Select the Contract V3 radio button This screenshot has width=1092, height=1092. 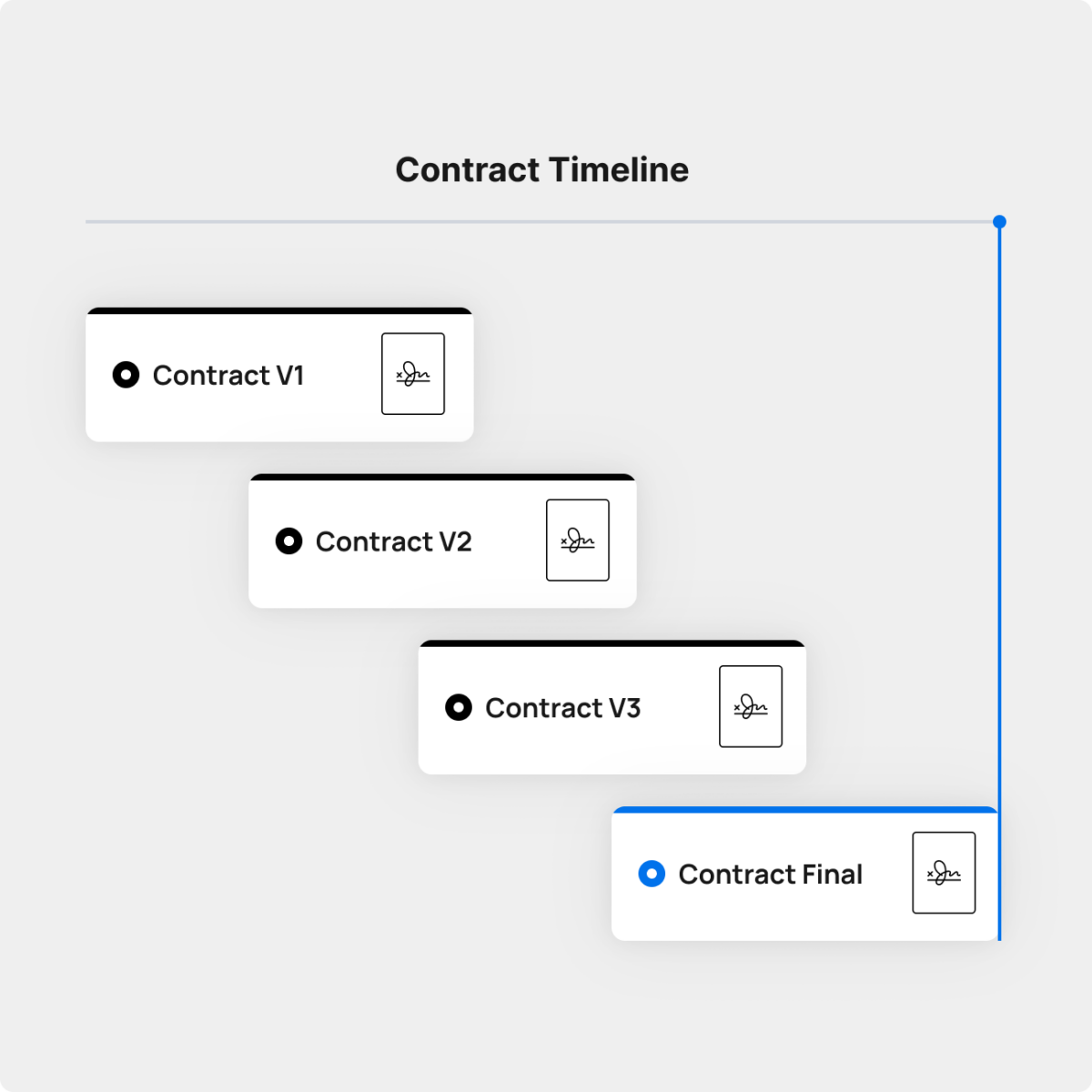click(459, 708)
